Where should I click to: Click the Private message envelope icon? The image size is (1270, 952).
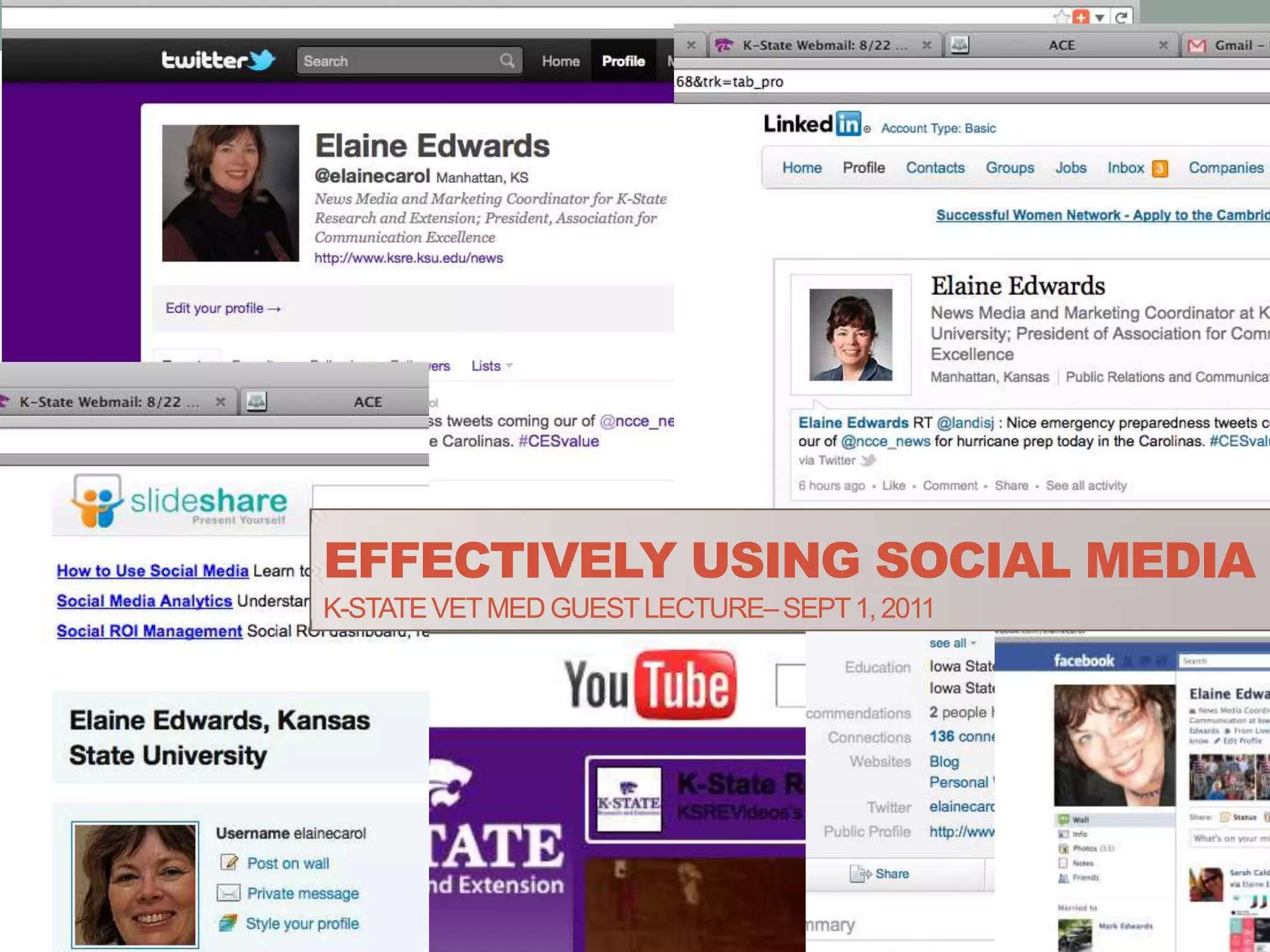[x=228, y=893]
